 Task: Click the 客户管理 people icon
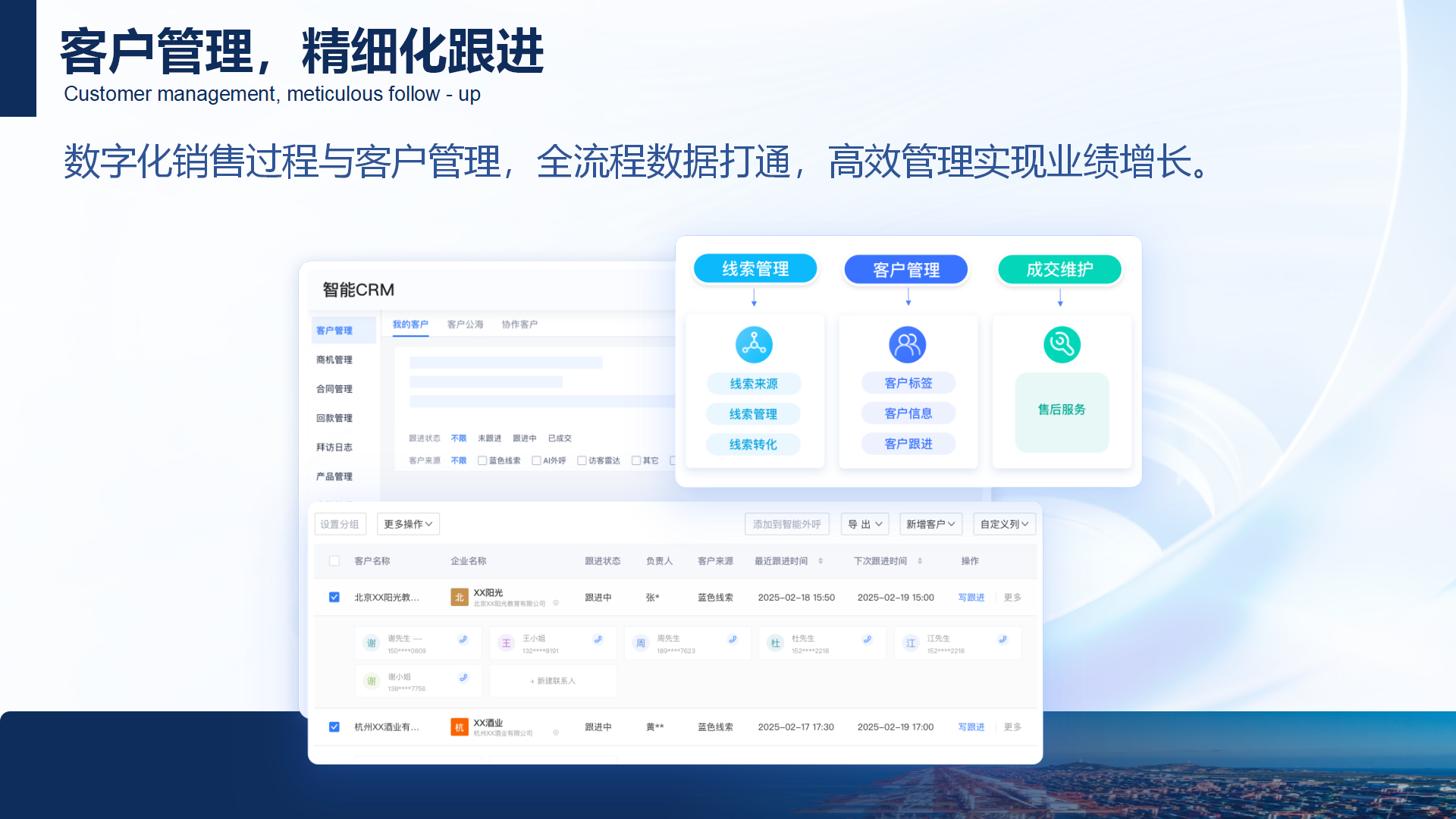click(907, 345)
